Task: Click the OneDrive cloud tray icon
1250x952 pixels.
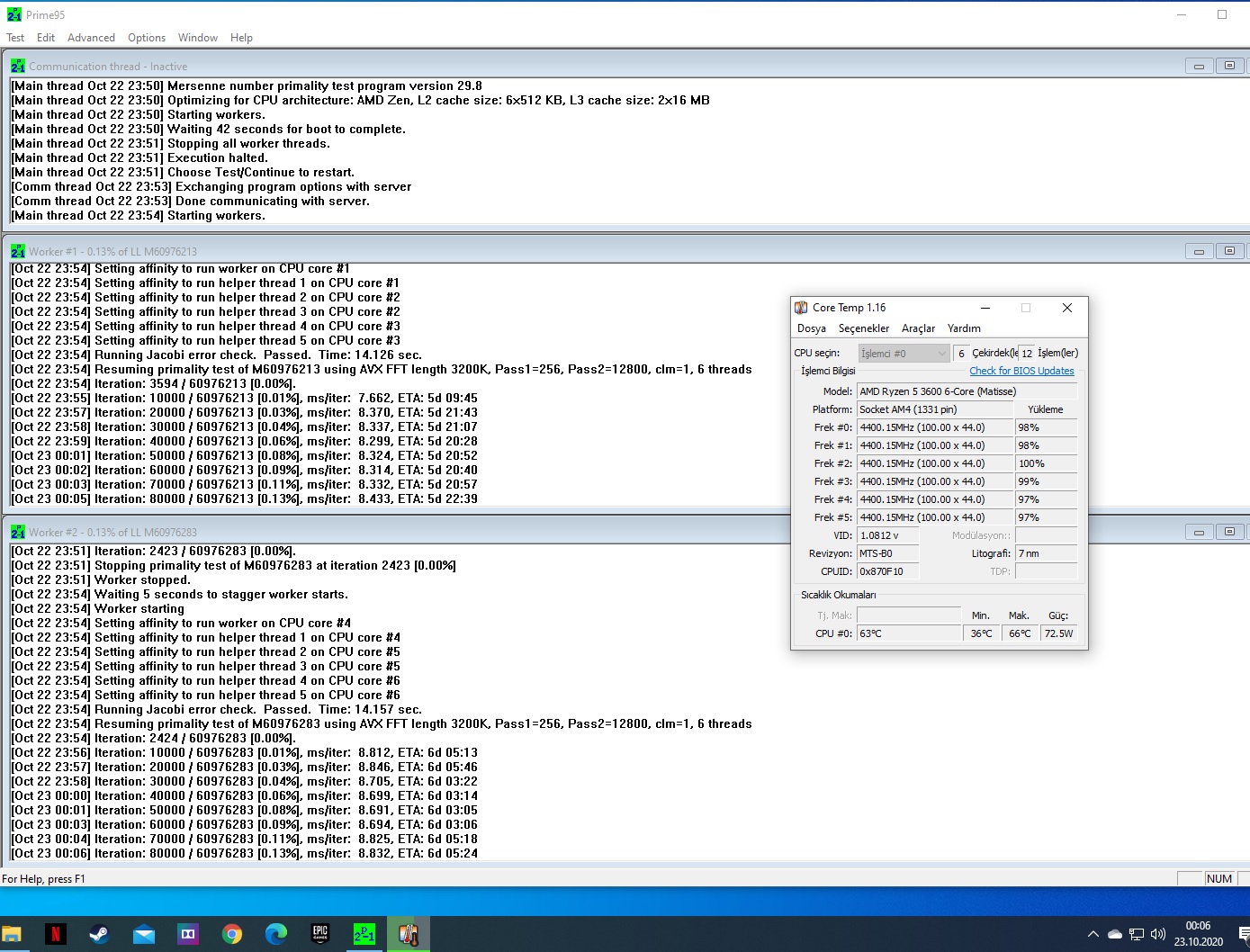Action: [x=1115, y=934]
